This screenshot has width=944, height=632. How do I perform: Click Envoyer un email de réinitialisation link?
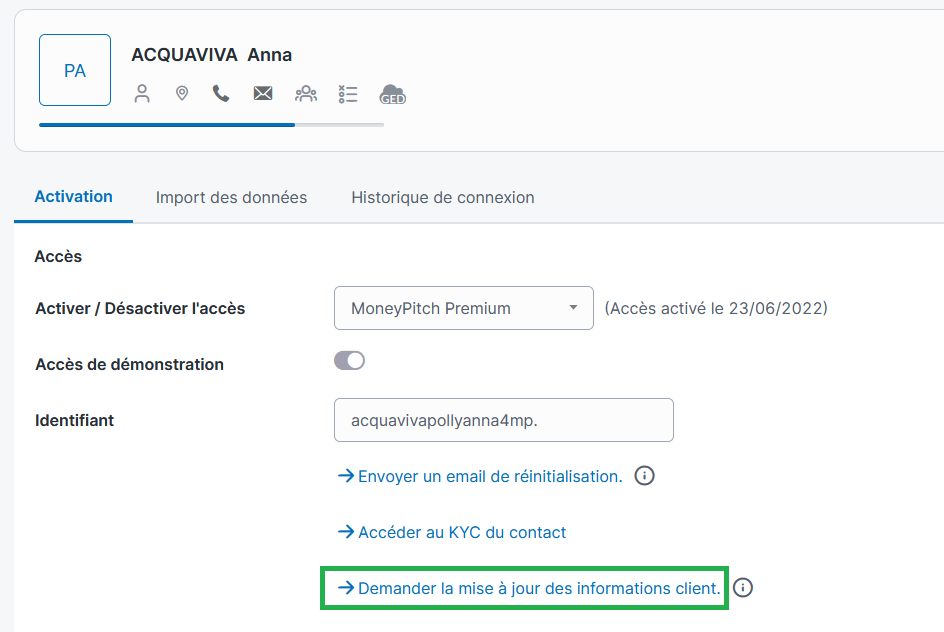(489, 476)
